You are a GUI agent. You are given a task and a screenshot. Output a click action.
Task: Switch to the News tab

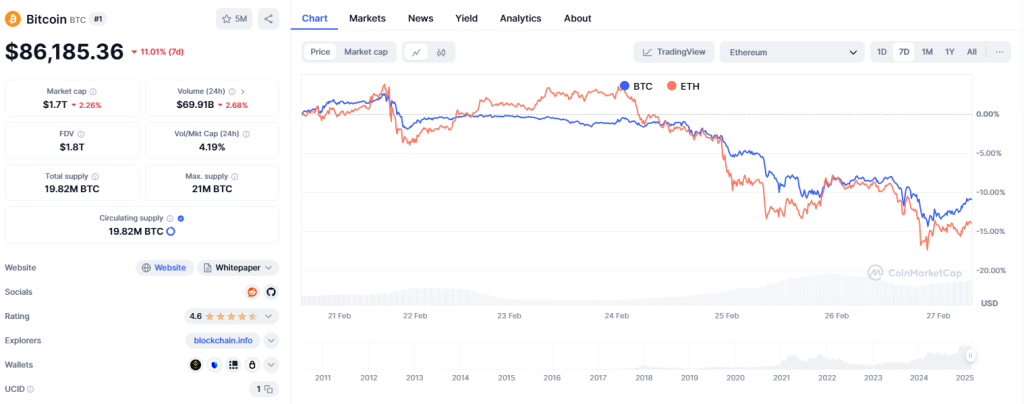(x=421, y=18)
